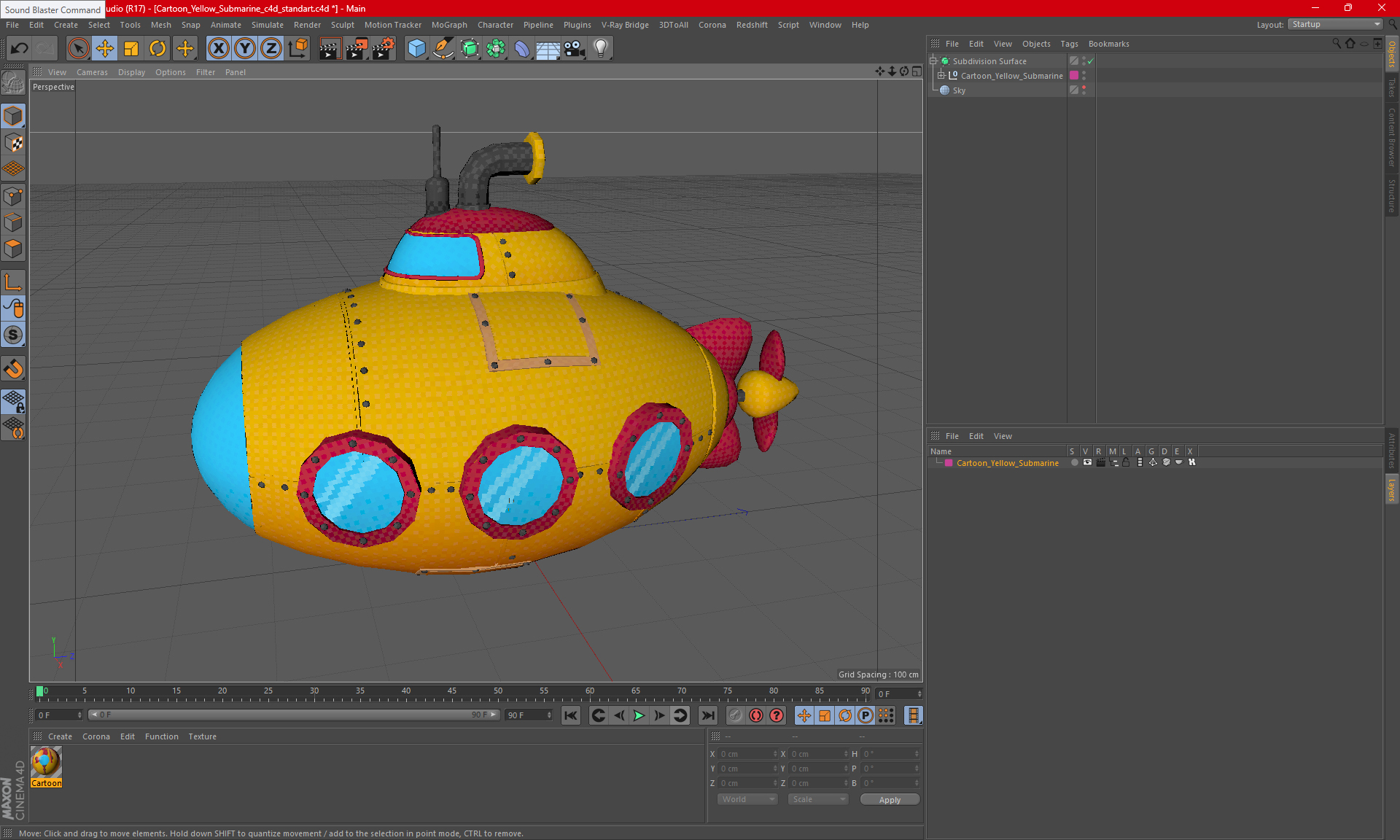Click the timeline preview range slider
This screenshot has width=1400, height=840.
(x=294, y=715)
